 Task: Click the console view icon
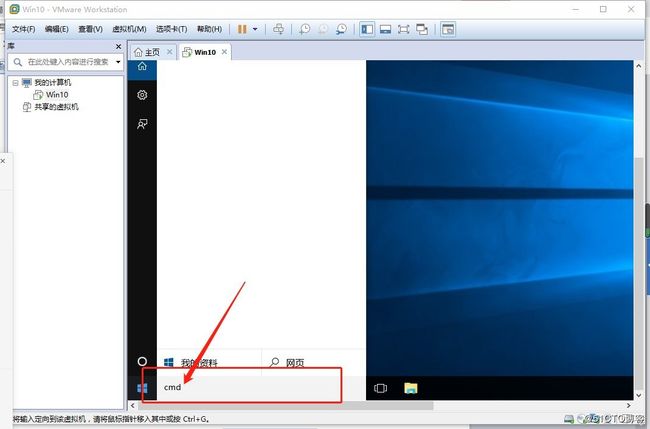coord(448,29)
